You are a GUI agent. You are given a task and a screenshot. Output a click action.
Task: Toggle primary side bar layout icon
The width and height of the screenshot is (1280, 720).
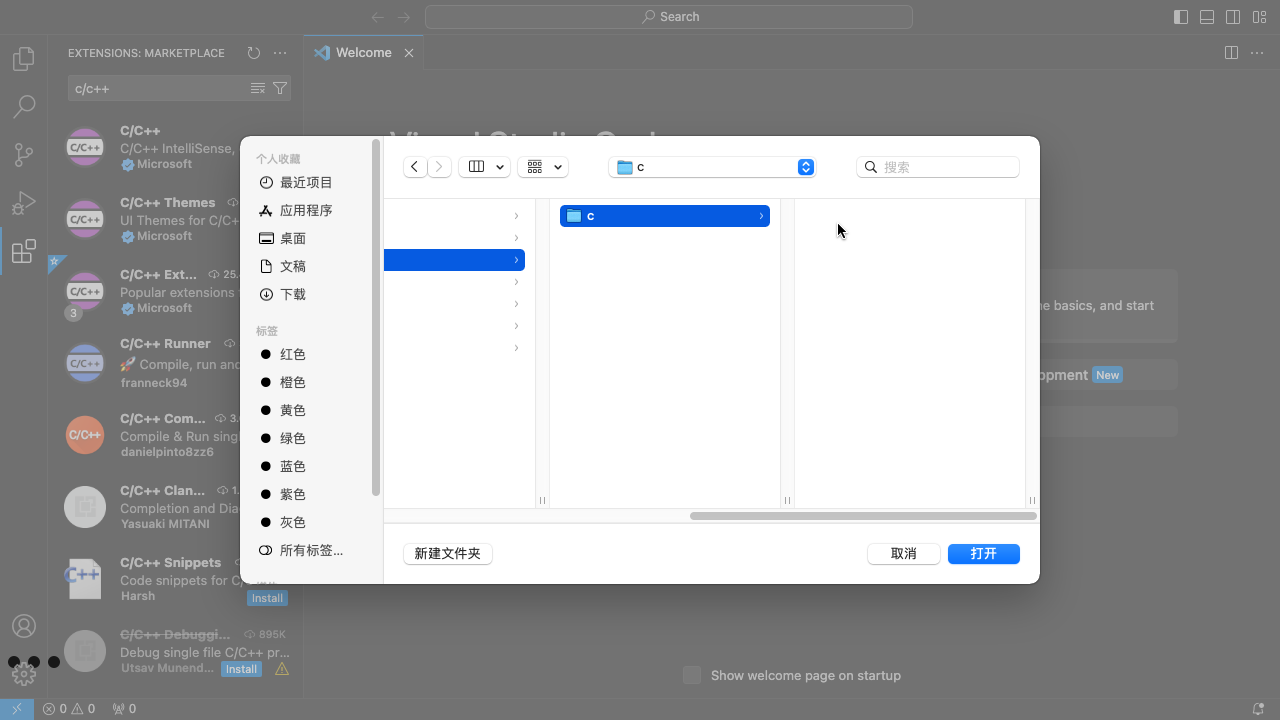(x=1181, y=17)
